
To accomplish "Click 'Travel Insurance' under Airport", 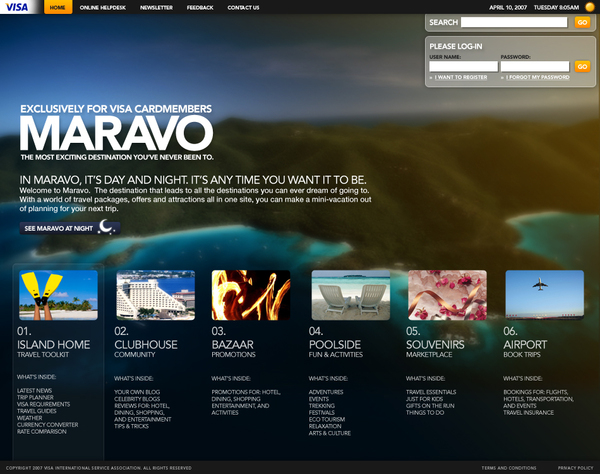I will pos(528,413).
